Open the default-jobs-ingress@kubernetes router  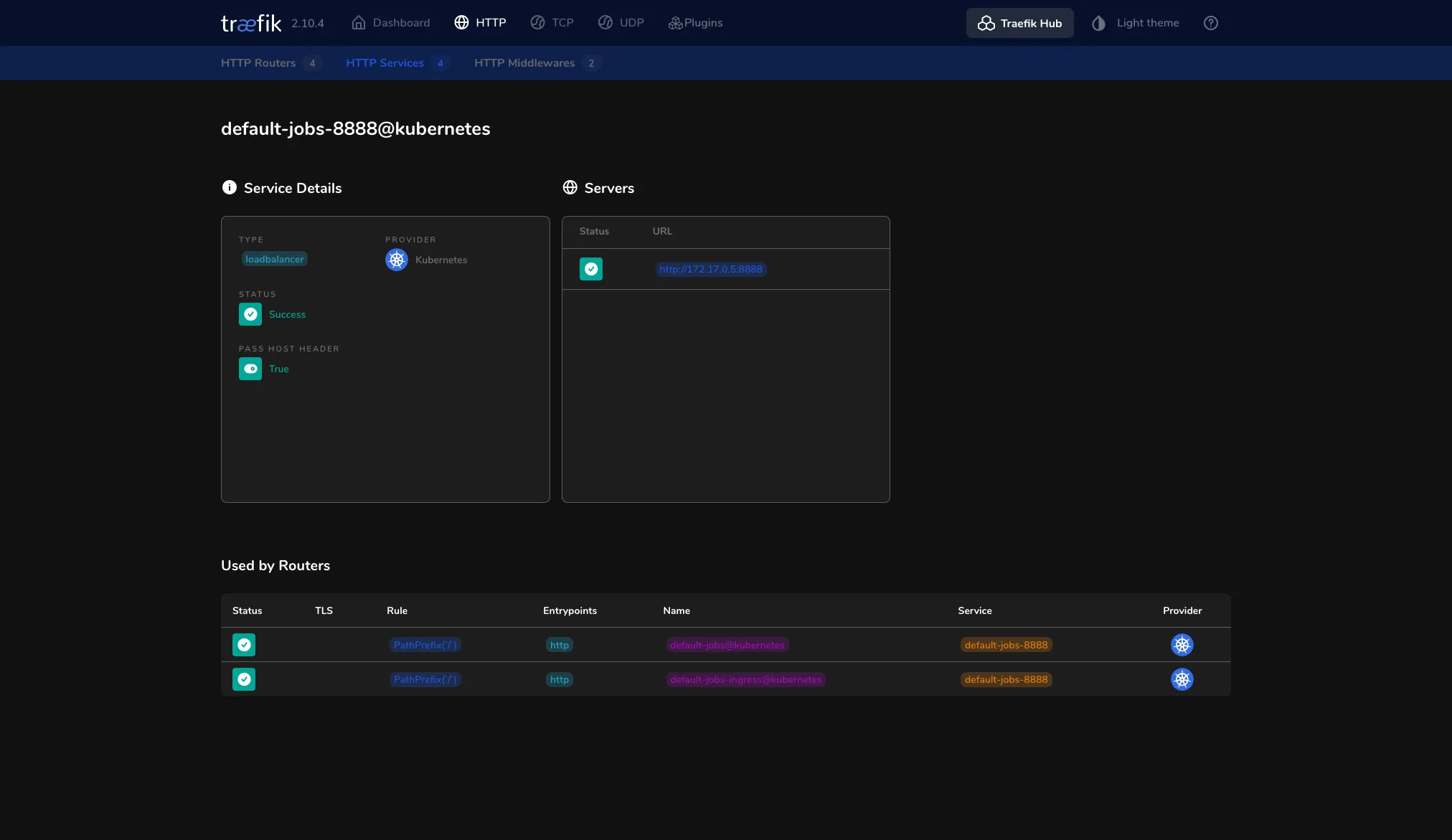pos(746,679)
